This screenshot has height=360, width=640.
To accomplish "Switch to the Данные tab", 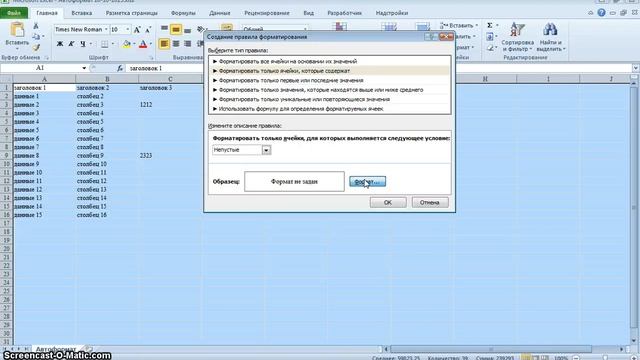I will [220, 13].
